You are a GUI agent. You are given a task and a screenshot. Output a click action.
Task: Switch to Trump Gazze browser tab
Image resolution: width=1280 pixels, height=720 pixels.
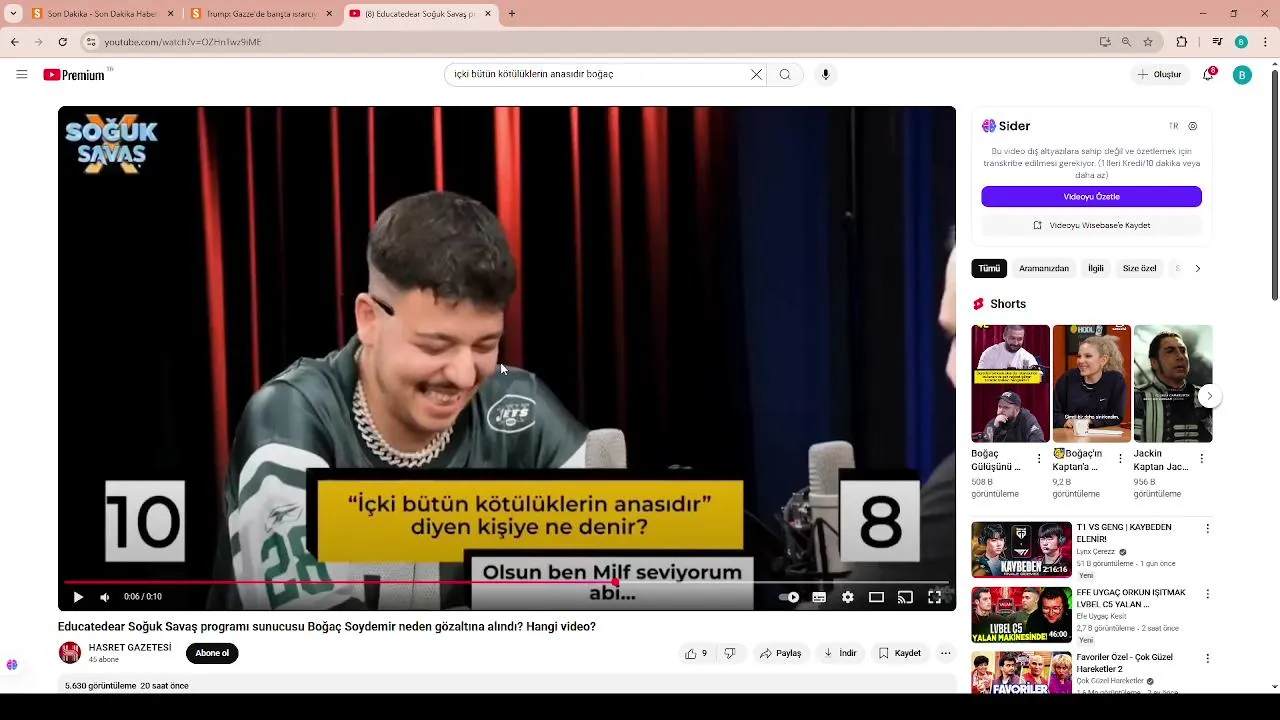click(262, 14)
